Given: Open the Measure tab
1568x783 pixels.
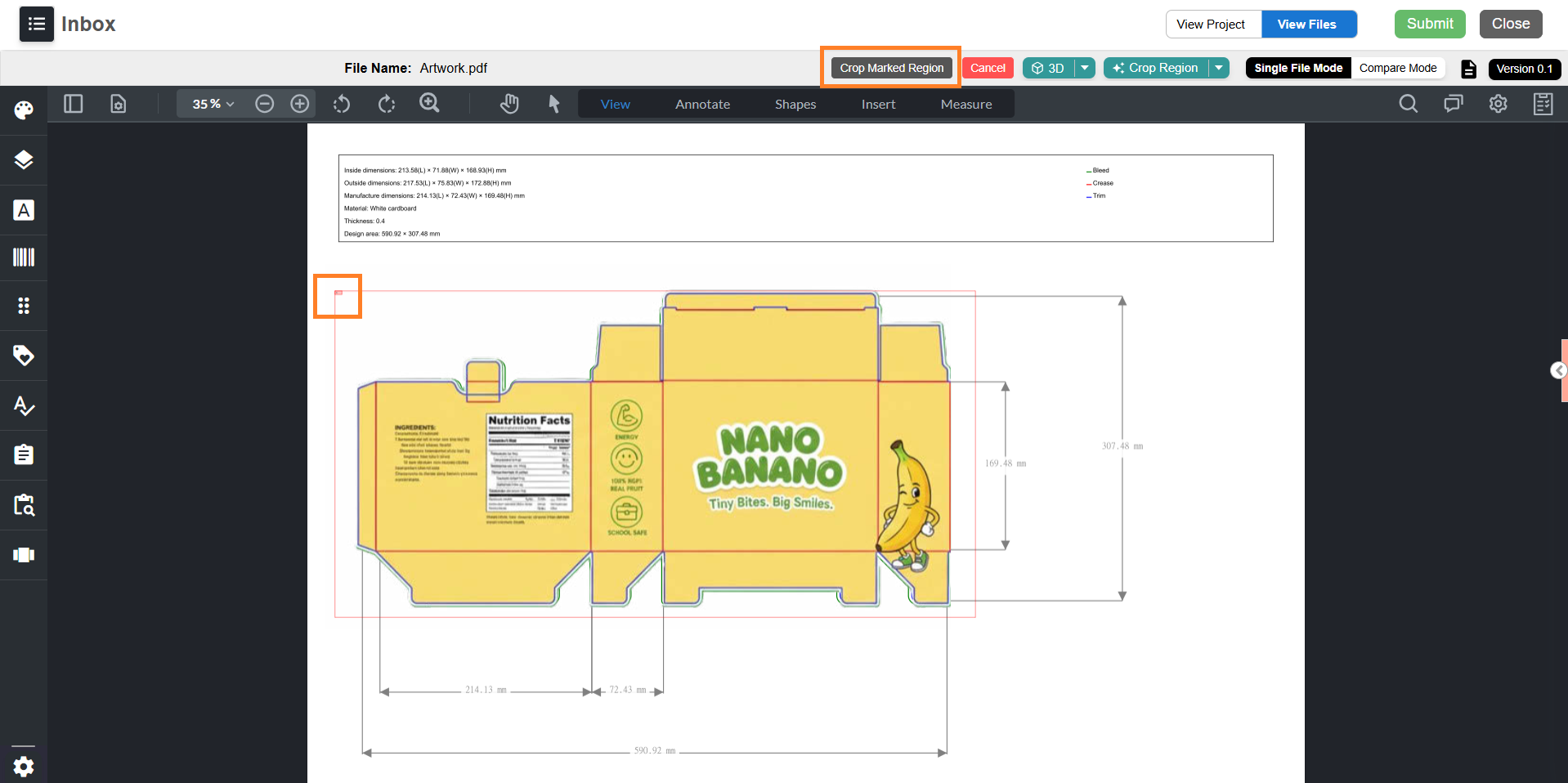Looking at the screenshot, I should [966, 104].
